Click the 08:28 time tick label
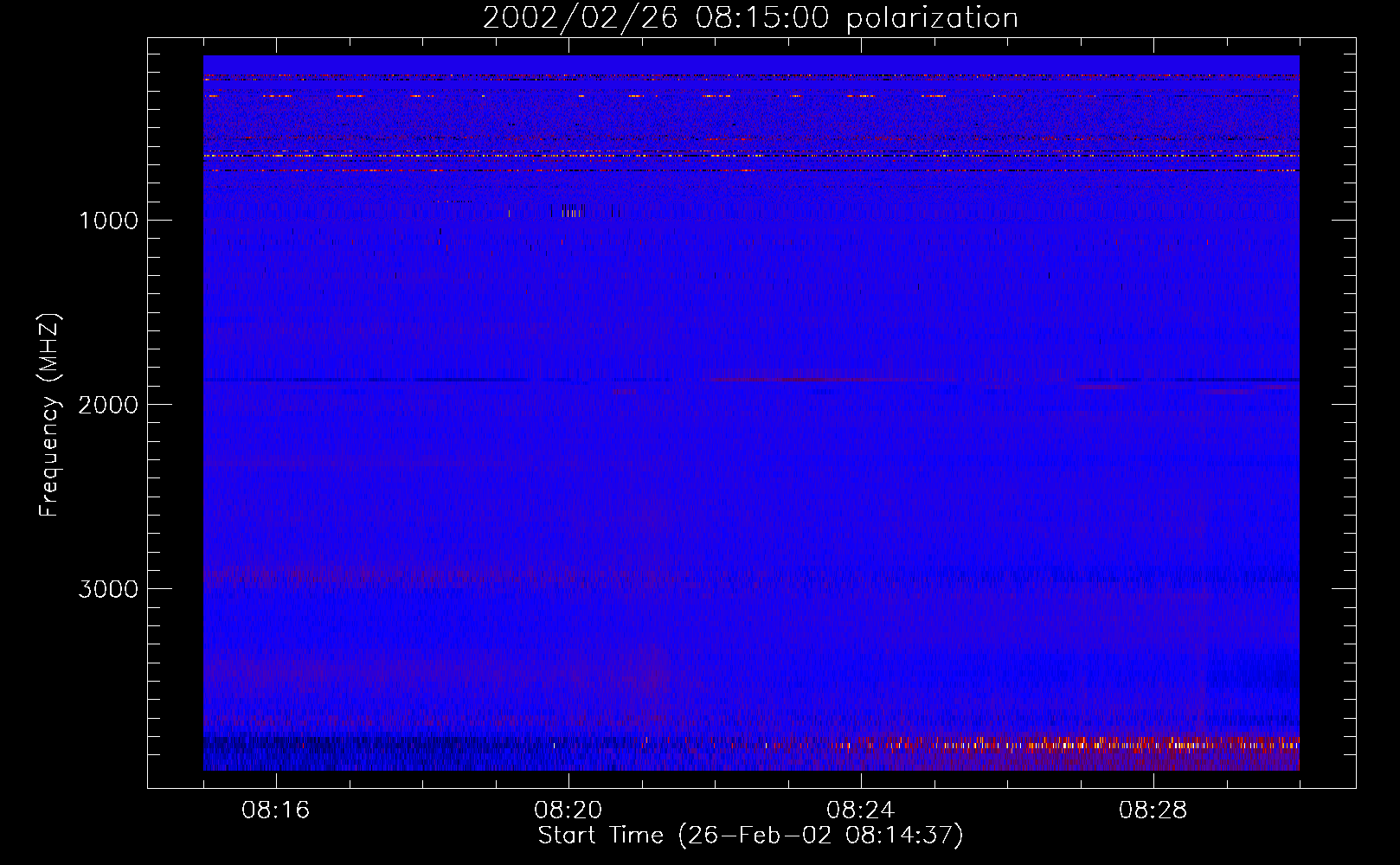The height and width of the screenshot is (865, 1400). 1153,811
